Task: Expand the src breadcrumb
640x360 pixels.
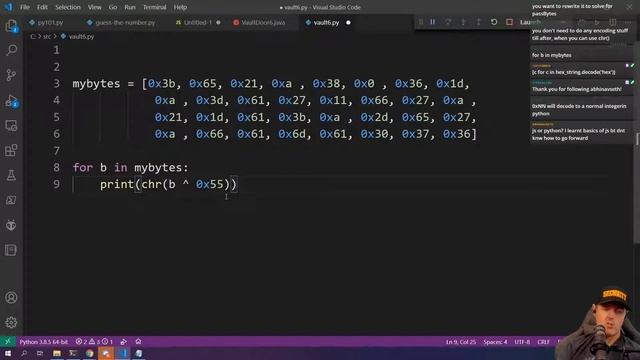Action: tap(47, 36)
